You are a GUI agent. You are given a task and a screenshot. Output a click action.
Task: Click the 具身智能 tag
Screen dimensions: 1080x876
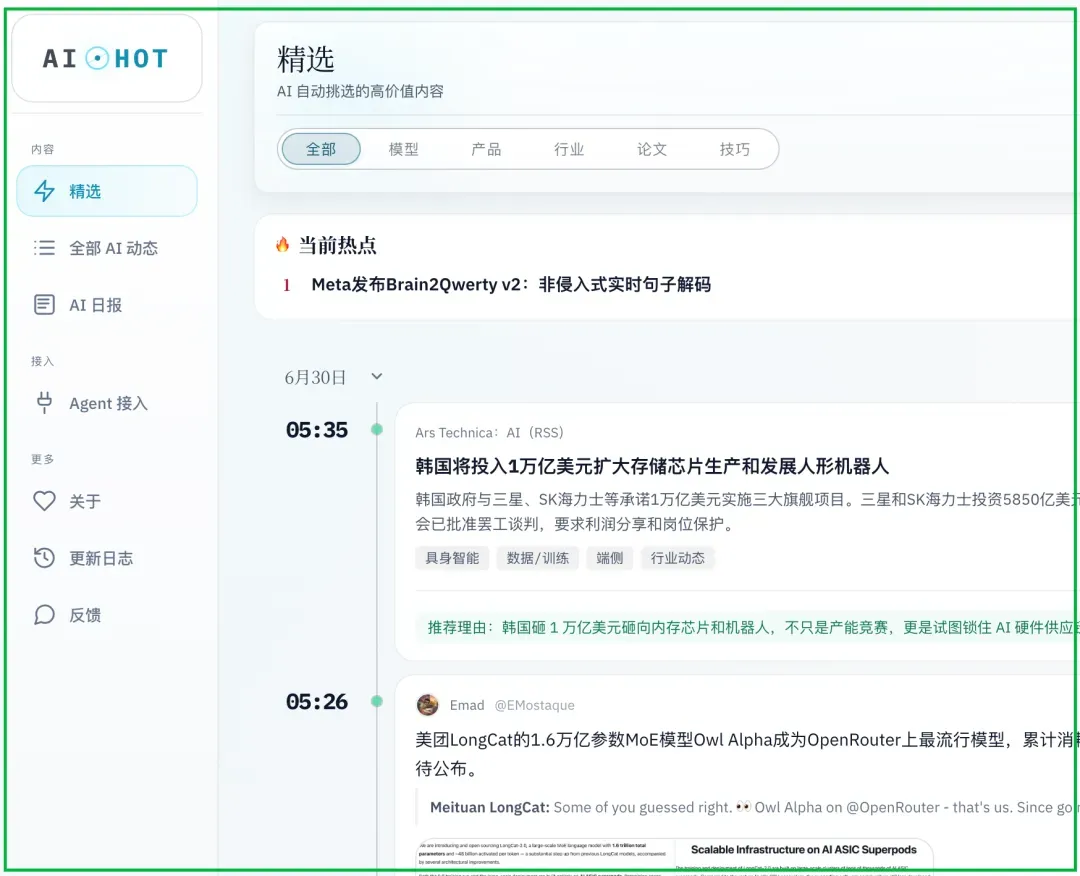452,558
